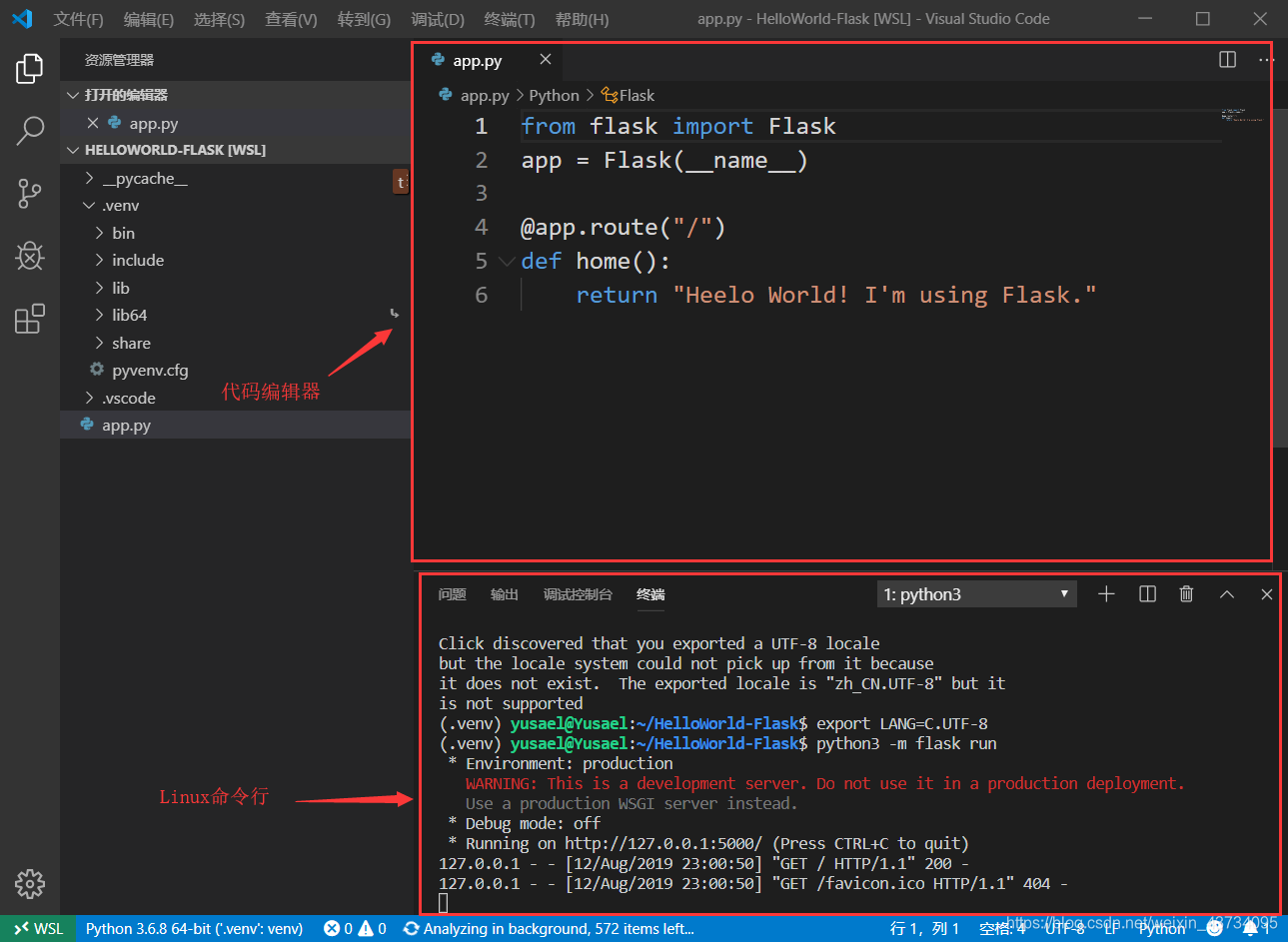Switch to the 输出 panel tab
Image resolution: width=1288 pixels, height=942 pixels.
point(505,594)
